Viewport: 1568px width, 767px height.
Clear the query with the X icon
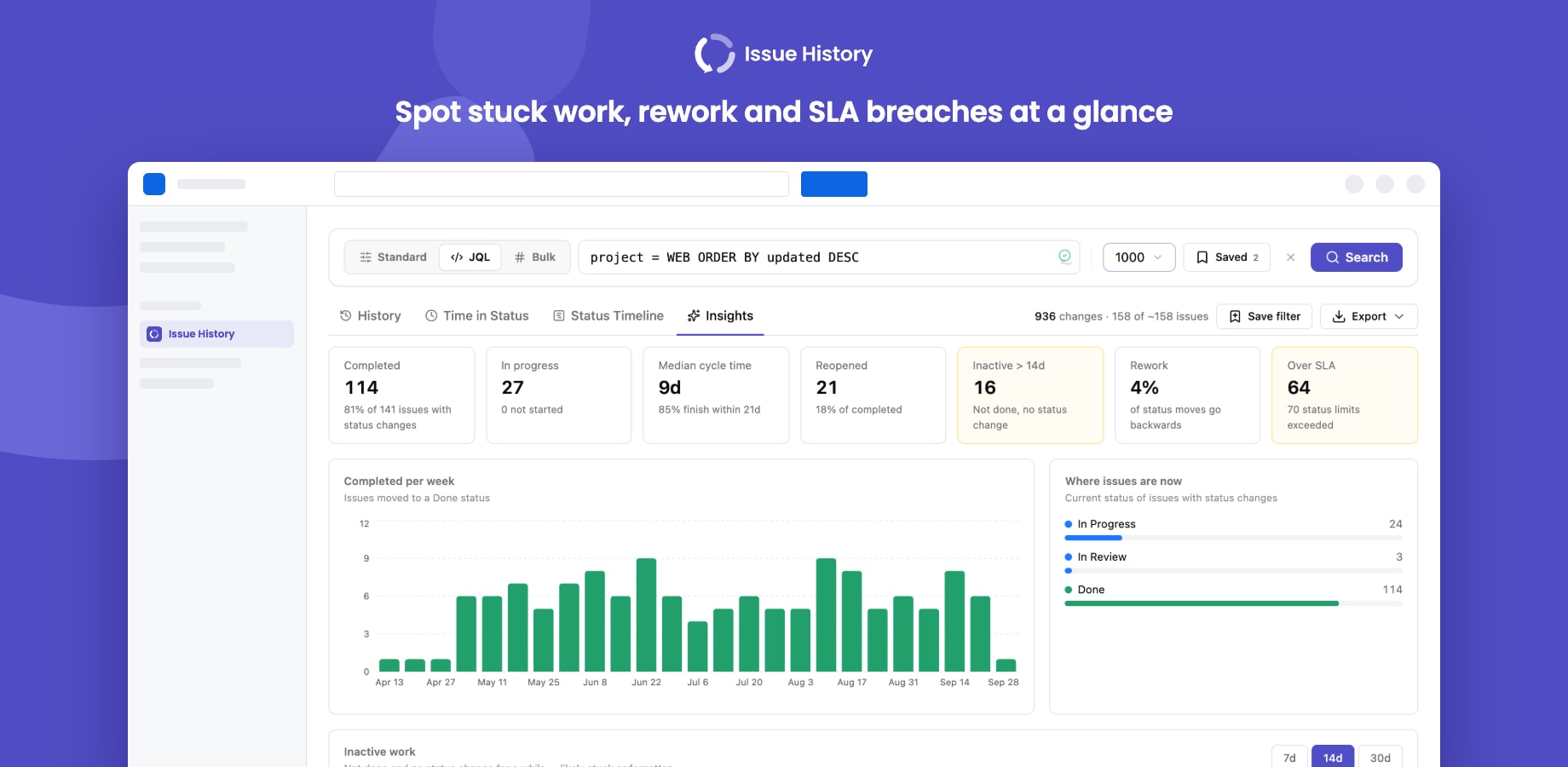pyautogui.click(x=1290, y=257)
